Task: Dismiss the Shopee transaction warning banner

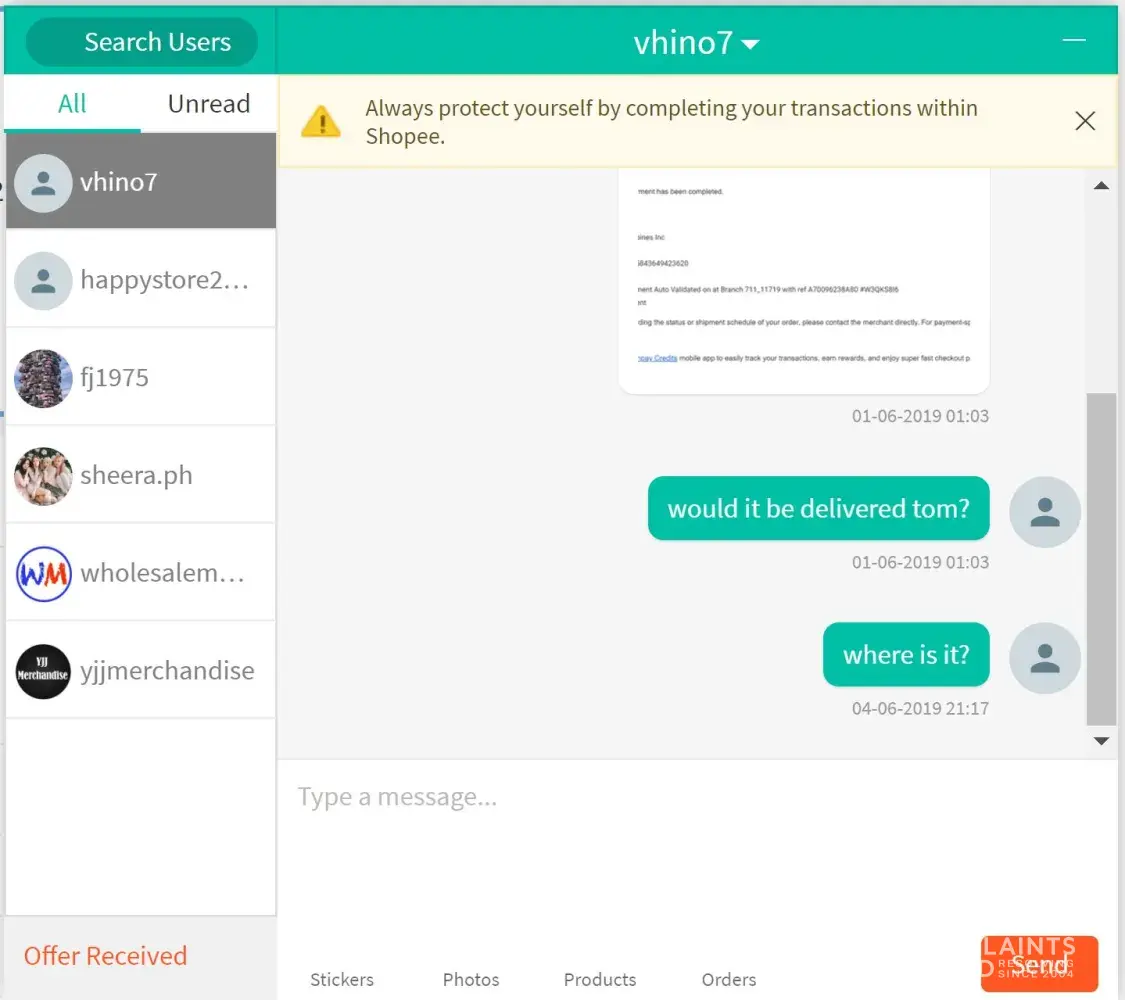Action: click(x=1084, y=122)
